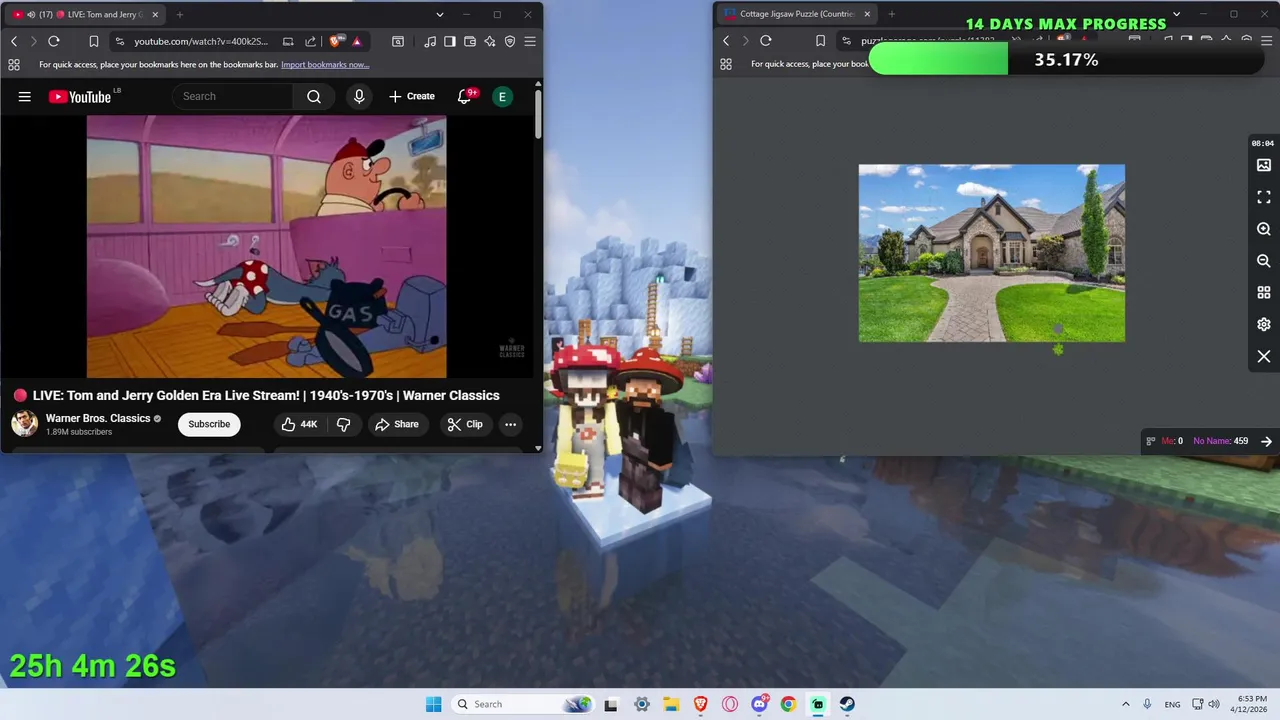The height and width of the screenshot is (720, 1280).
Task: Open File Explorer from the taskbar
Action: pos(671,704)
